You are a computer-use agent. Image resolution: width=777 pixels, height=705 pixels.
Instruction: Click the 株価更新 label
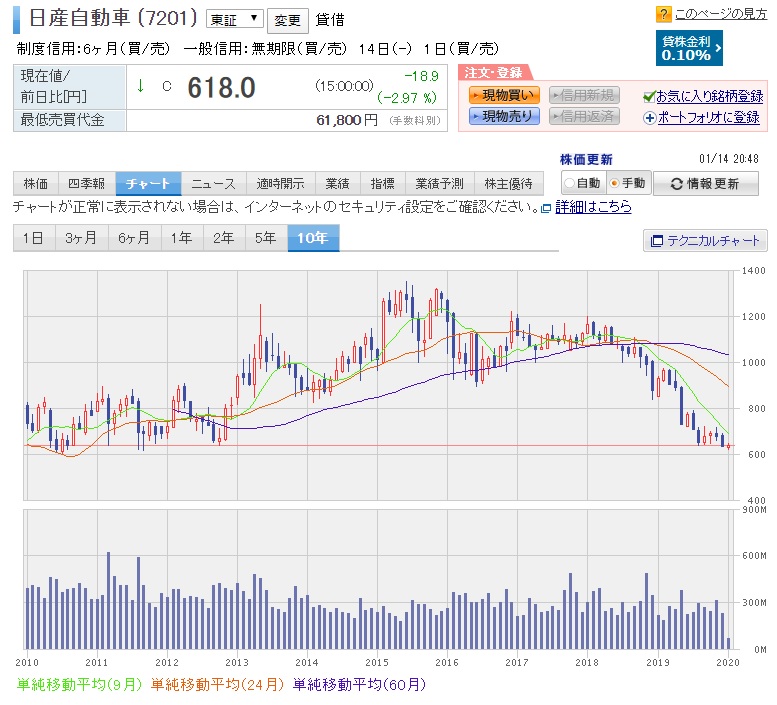(586, 160)
